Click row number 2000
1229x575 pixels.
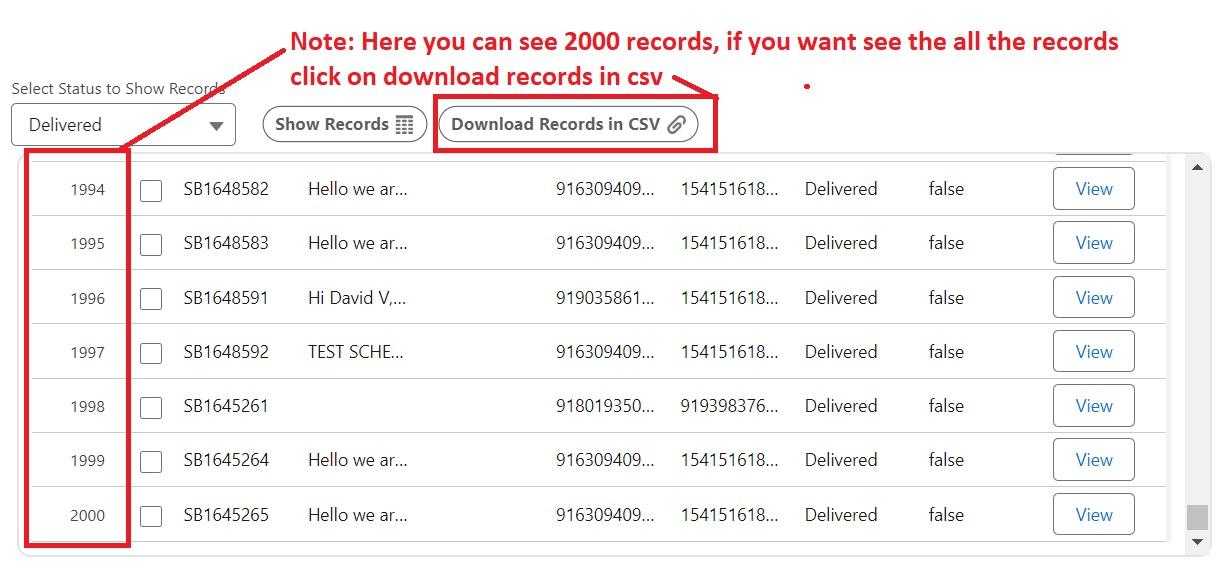pyautogui.click(x=87, y=515)
